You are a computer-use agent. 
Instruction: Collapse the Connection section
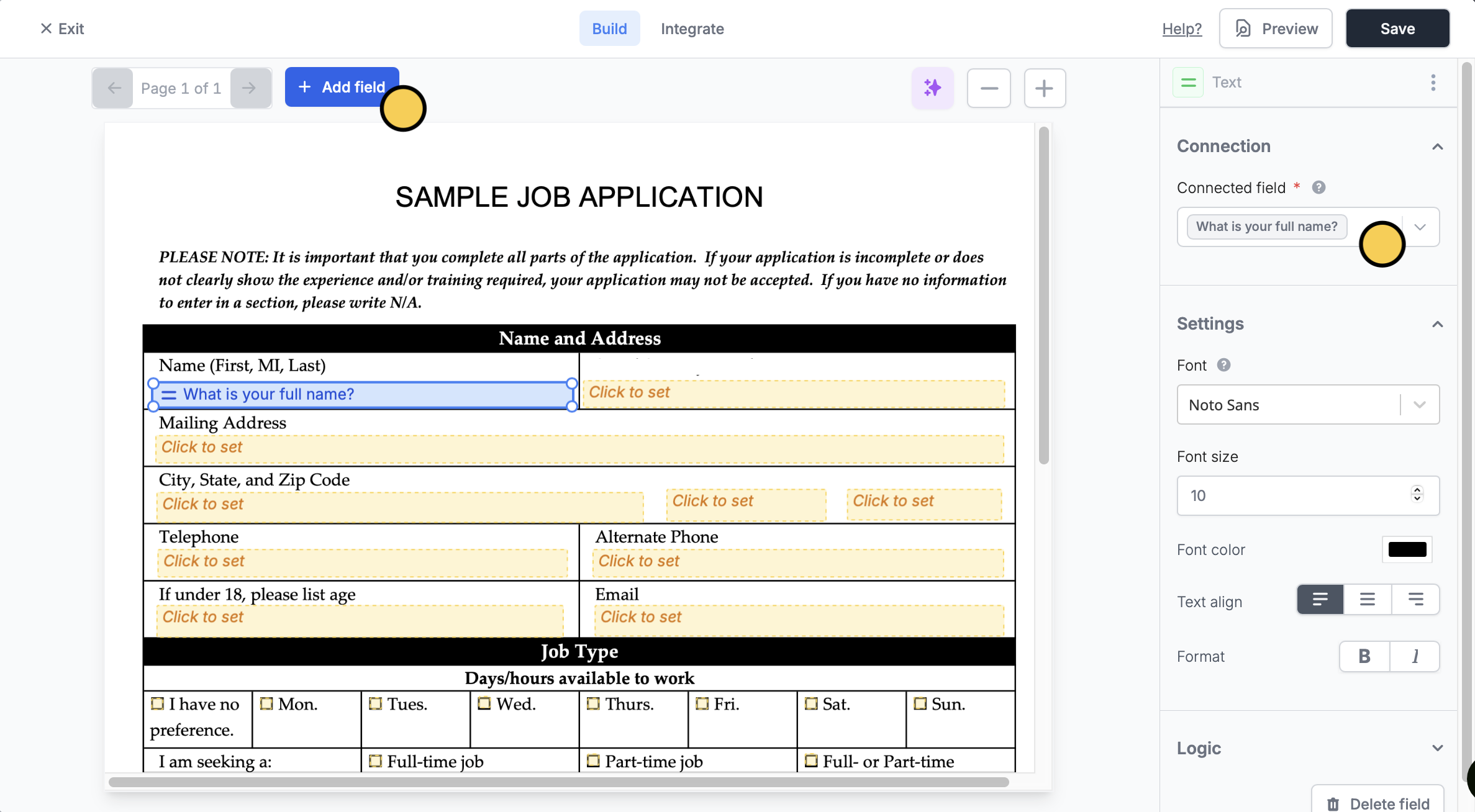pyautogui.click(x=1437, y=147)
